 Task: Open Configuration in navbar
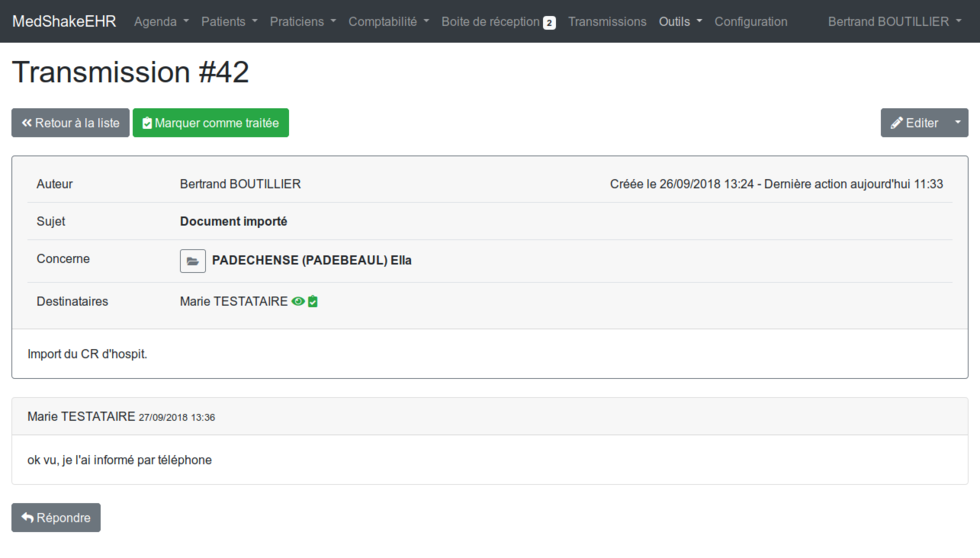tap(750, 22)
